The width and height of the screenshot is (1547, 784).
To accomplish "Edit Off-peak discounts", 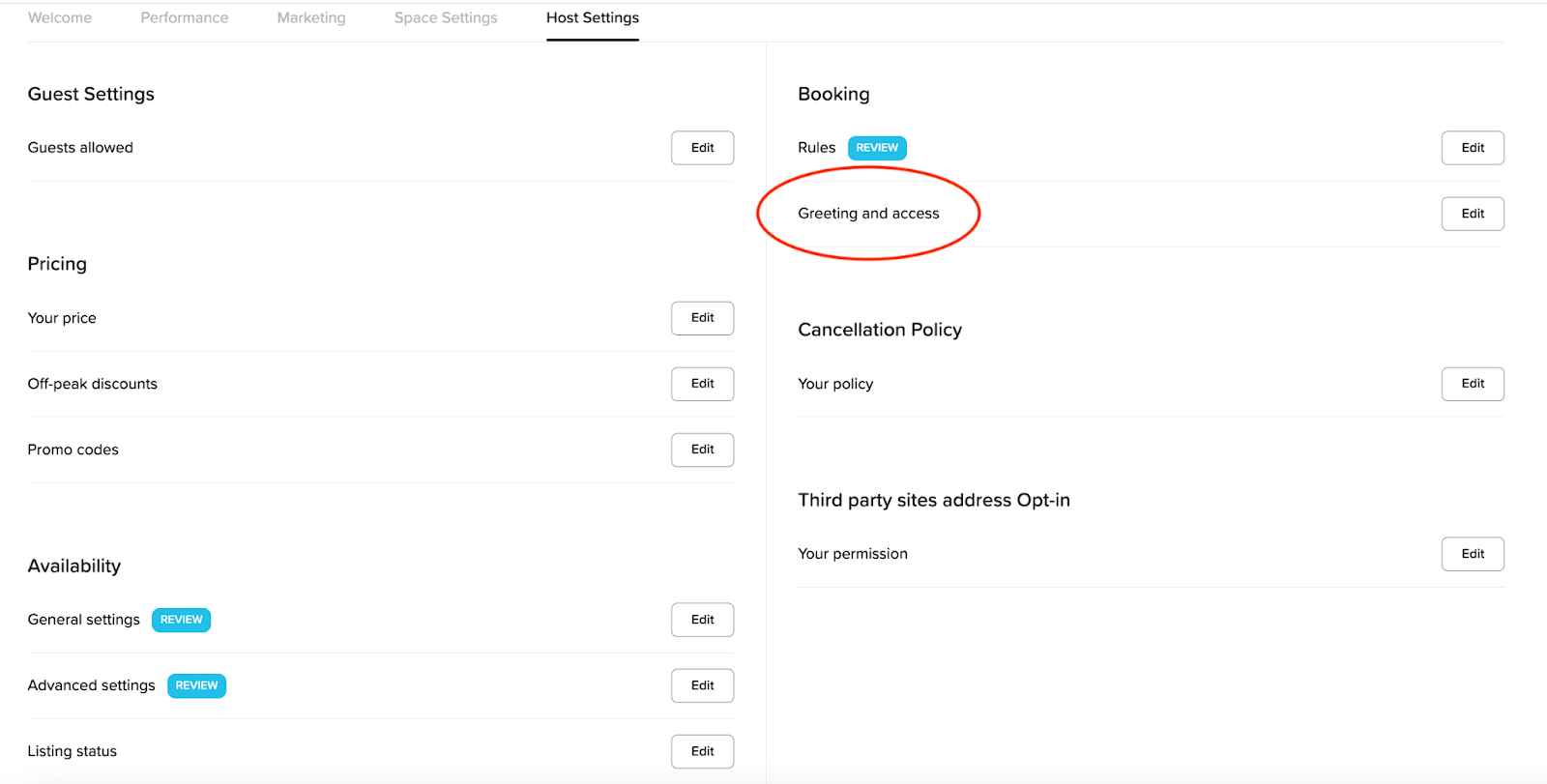I will (x=702, y=384).
